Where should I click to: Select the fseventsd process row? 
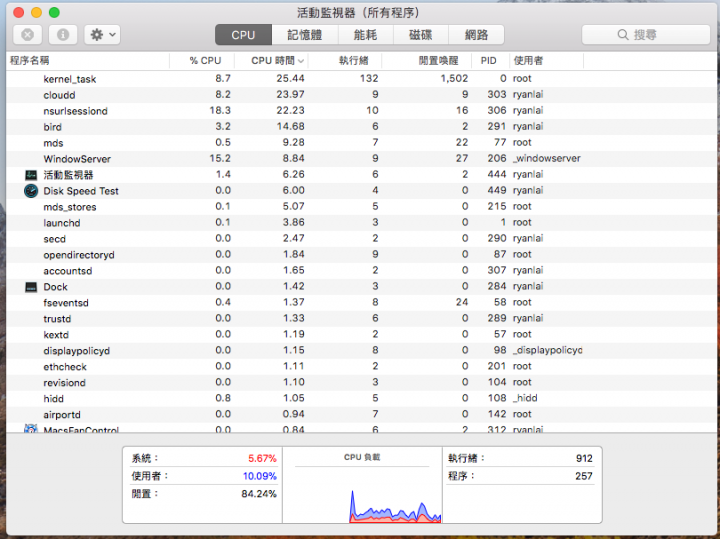point(360,303)
